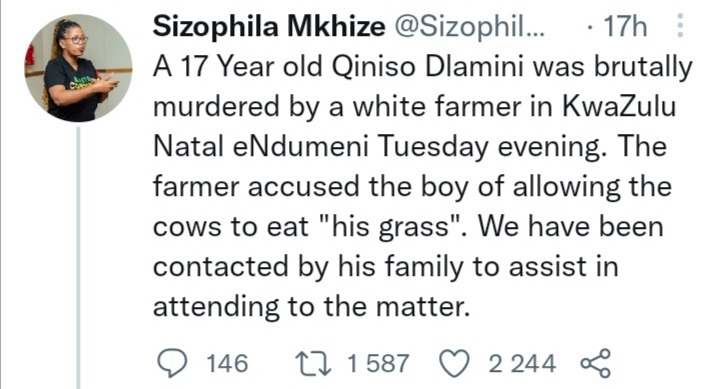
Task: Like the tweet with the heart icon
Action: [454, 363]
